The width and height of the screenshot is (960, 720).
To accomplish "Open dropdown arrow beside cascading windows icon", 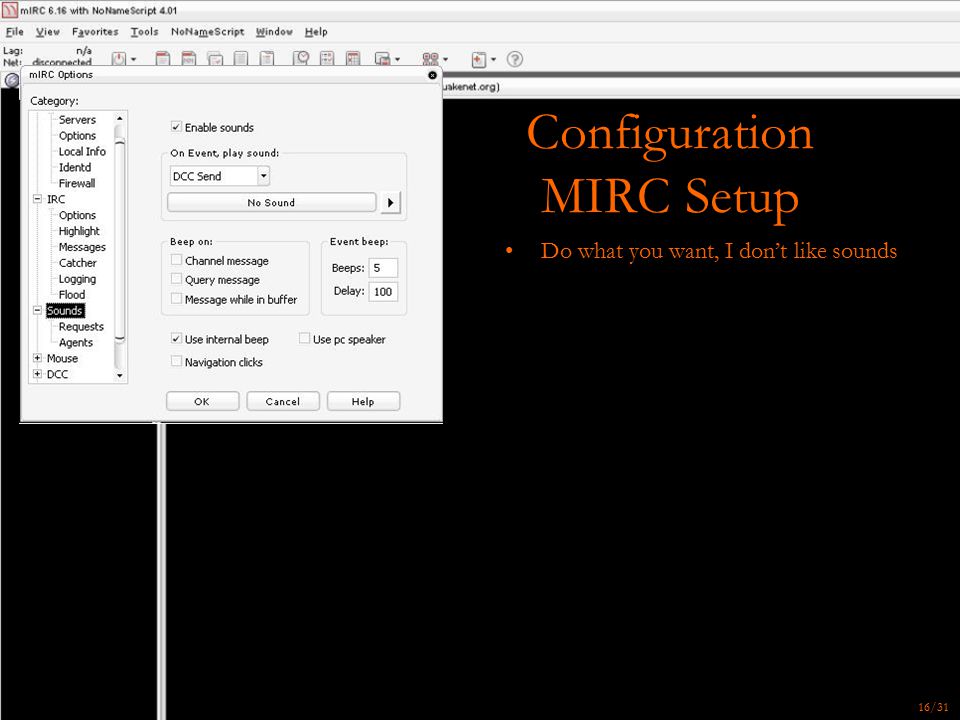I will (x=397, y=59).
